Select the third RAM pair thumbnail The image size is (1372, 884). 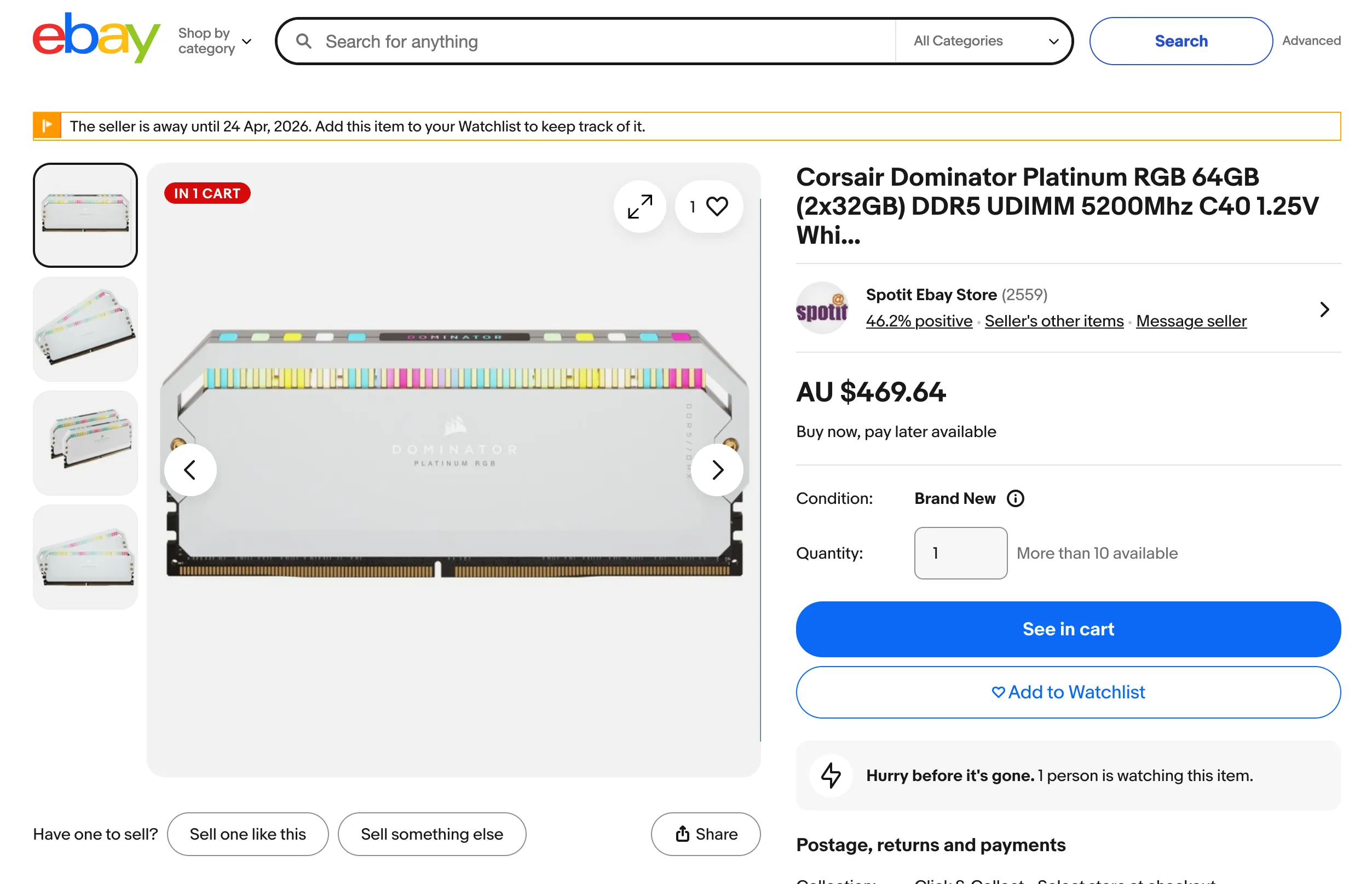(x=85, y=443)
